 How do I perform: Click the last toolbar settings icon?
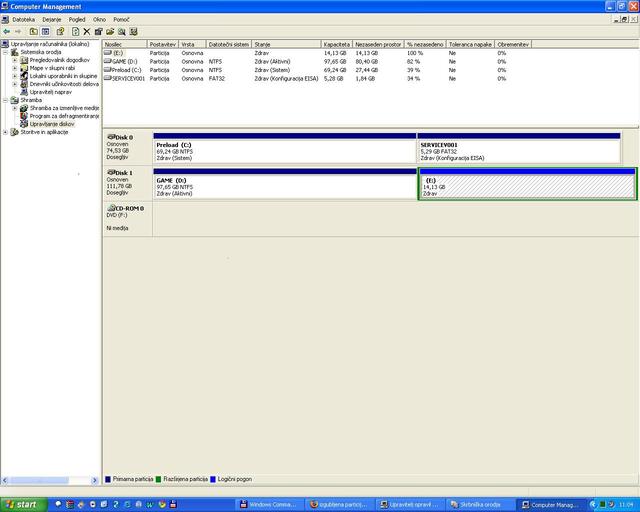pos(133,31)
